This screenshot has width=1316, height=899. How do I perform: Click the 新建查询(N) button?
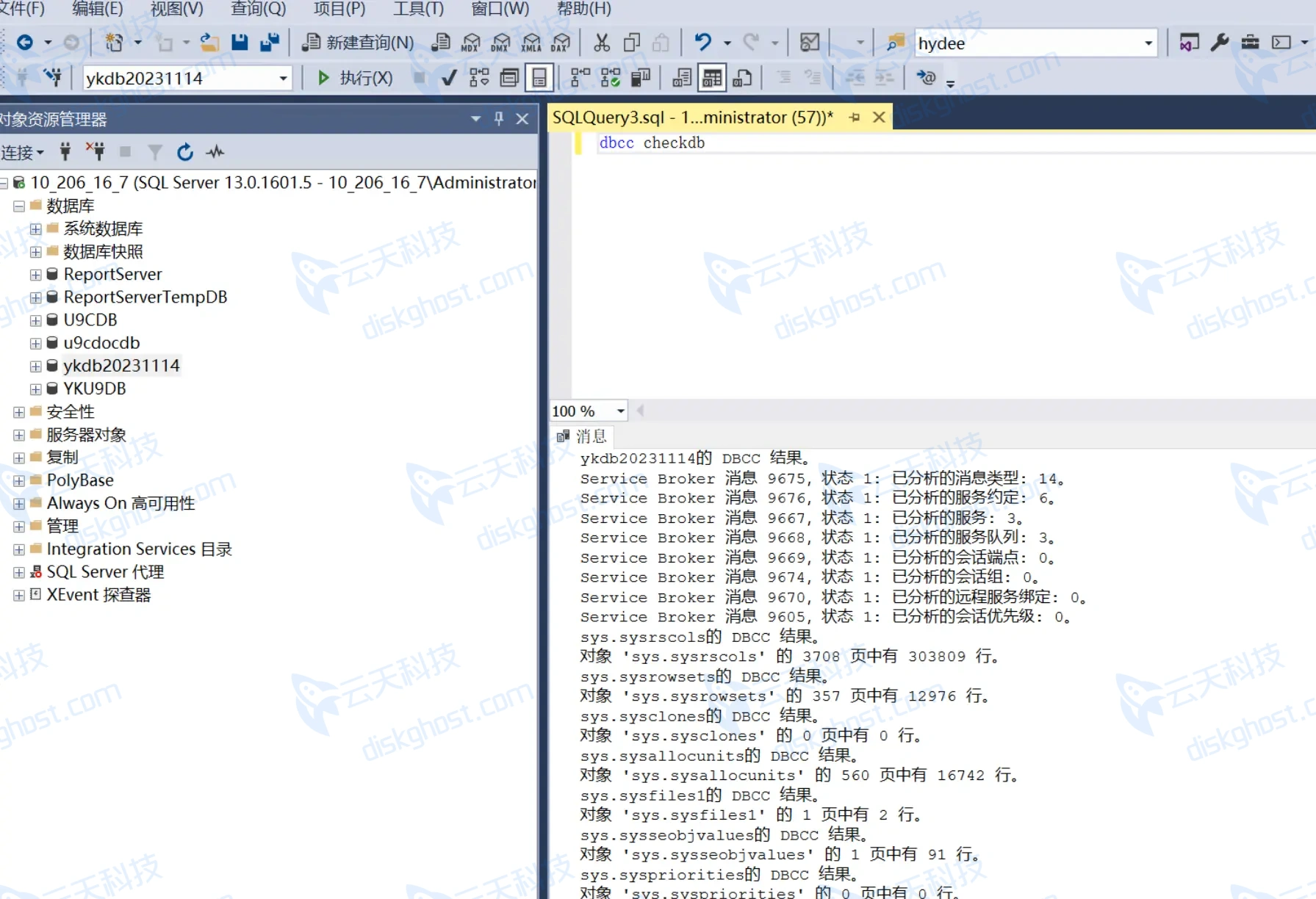click(359, 43)
